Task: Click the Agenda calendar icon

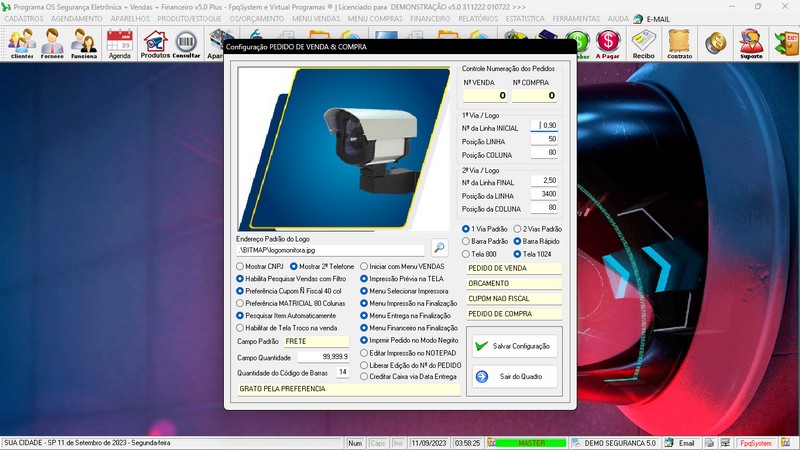Action: pos(120,44)
